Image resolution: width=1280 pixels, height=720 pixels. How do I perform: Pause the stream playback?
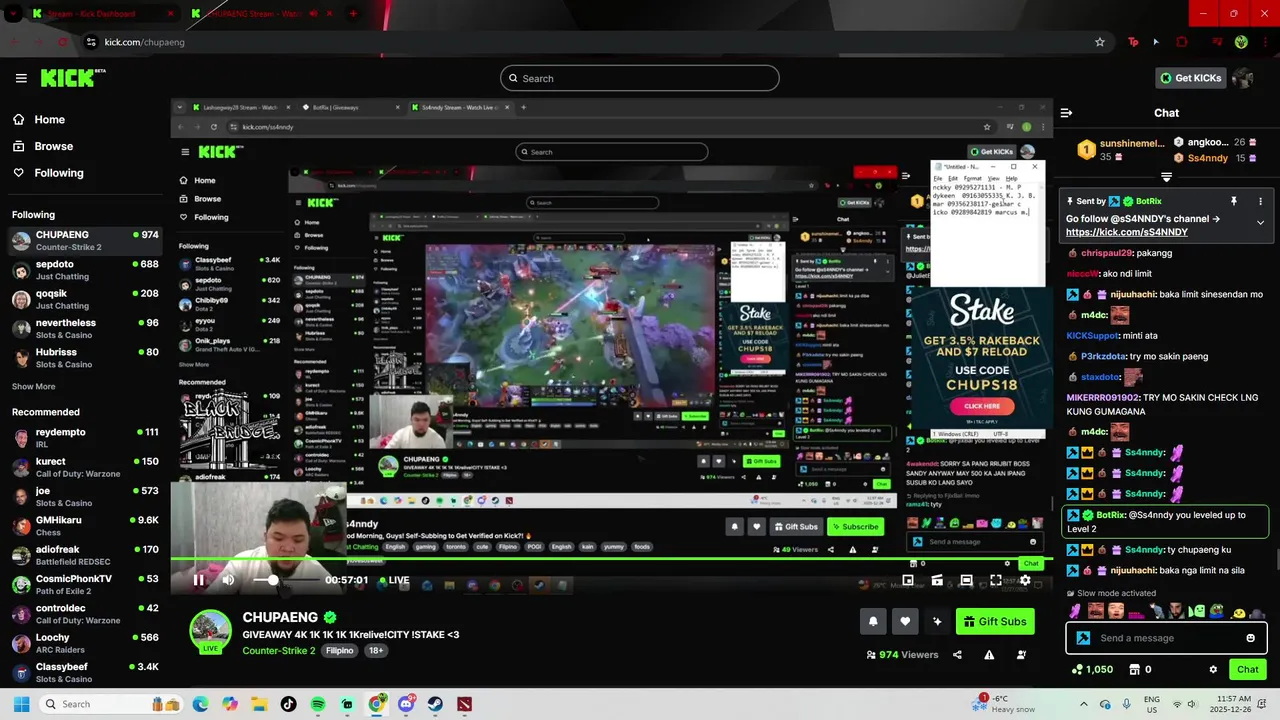(198, 580)
